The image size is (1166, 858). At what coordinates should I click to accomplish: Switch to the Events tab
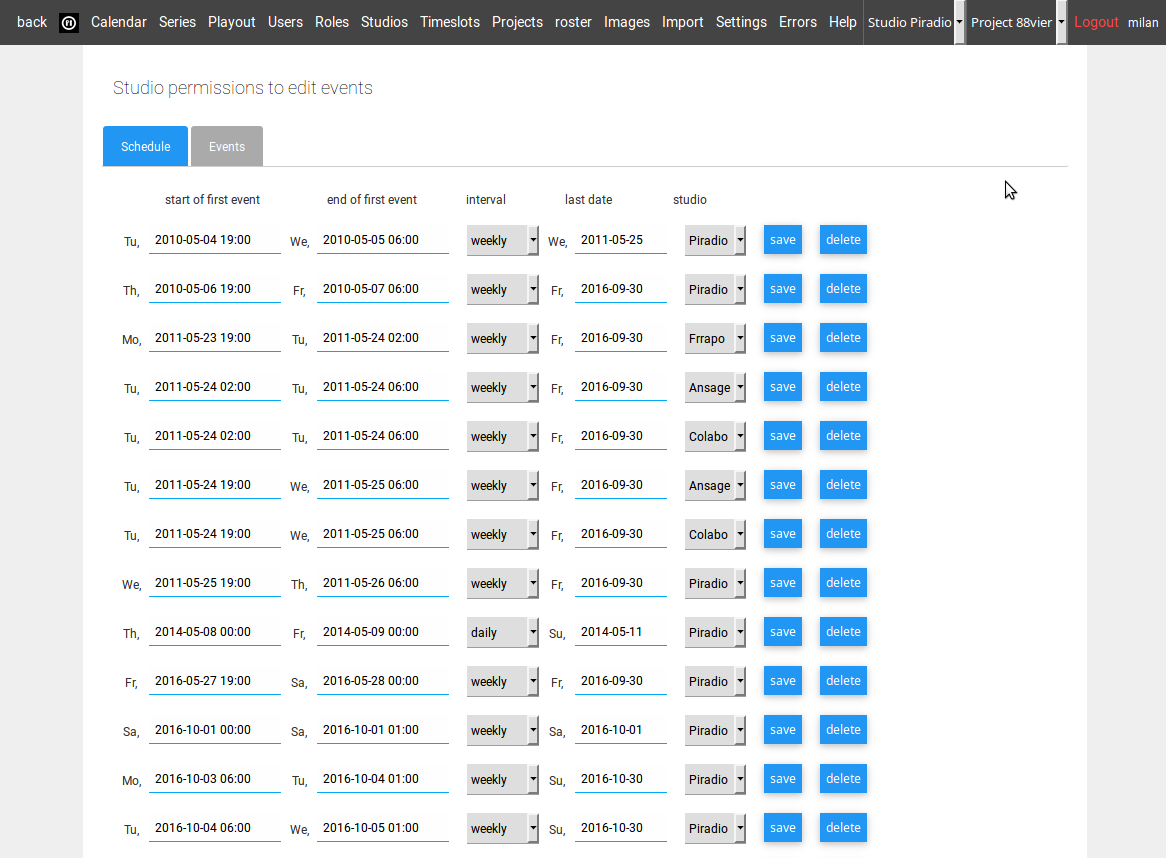click(226, 146)
